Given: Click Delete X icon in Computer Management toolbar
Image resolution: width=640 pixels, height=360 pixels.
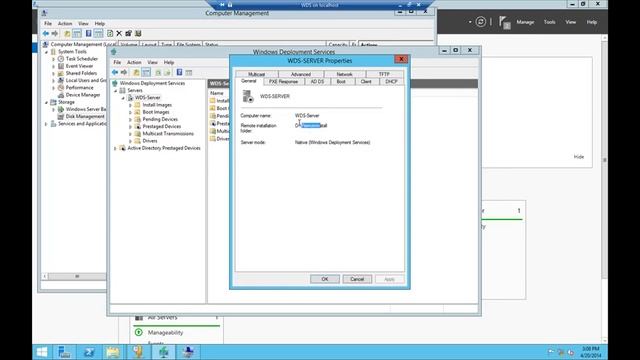Looking at the screenshot, I should 119,33.
